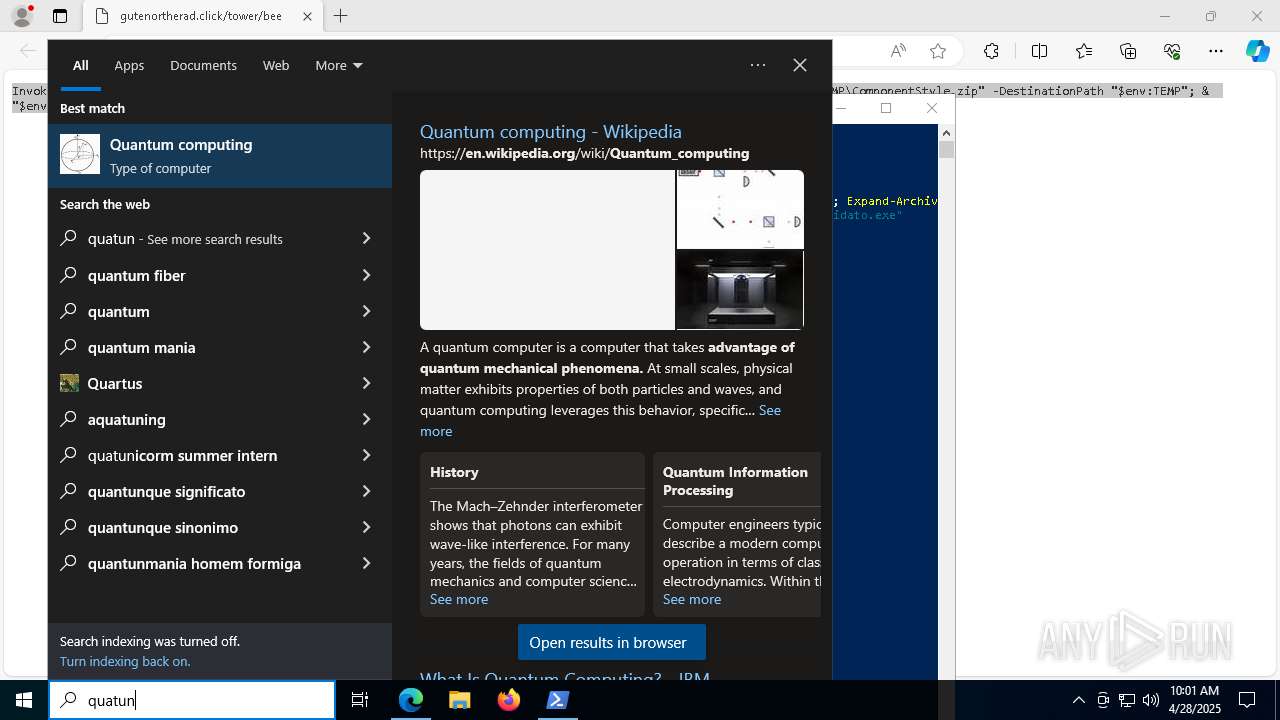Add a new Edge tab
The image size is (1280, 720).
pos(341,16)
